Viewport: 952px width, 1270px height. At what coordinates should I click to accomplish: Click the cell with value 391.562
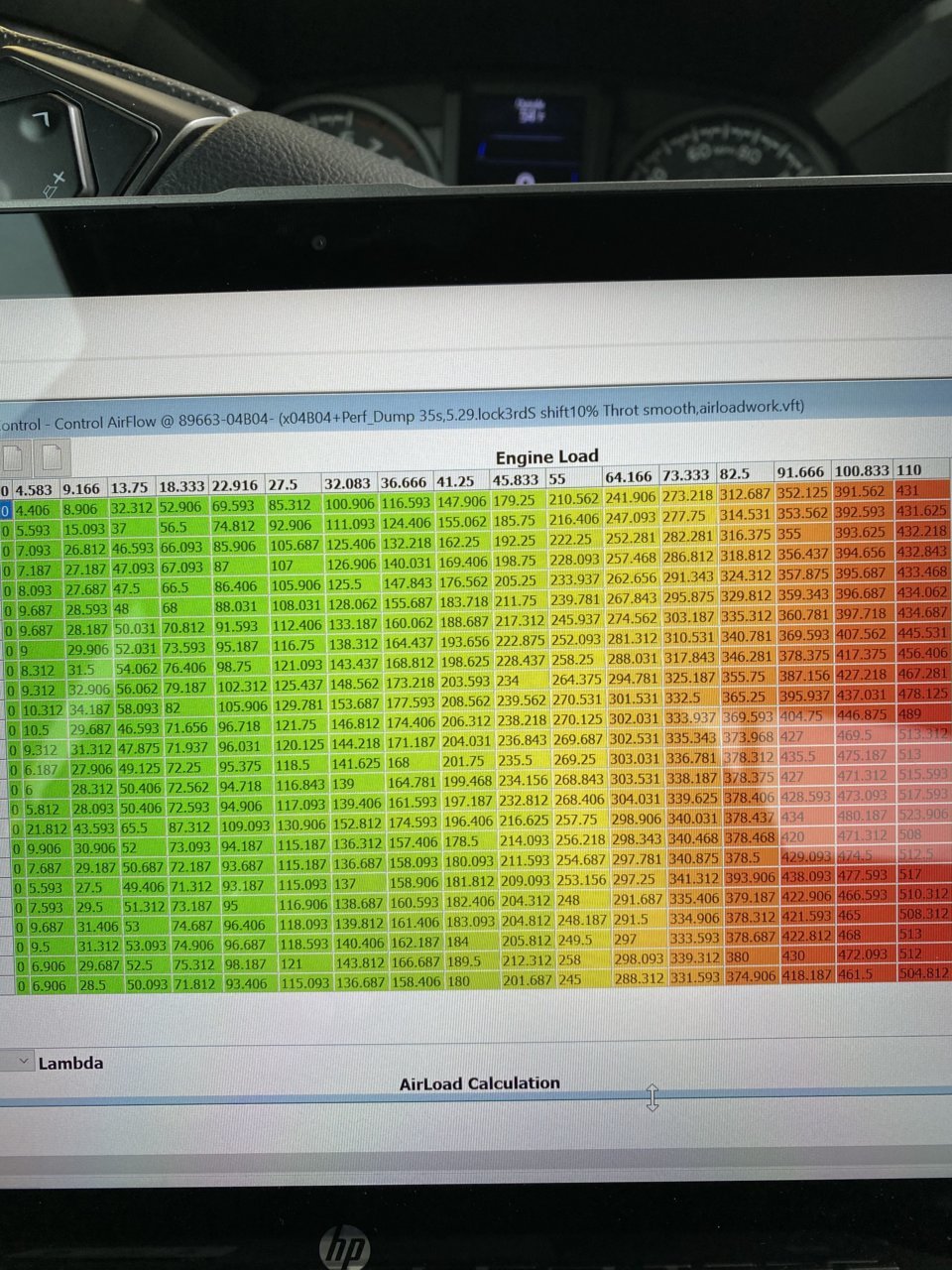pos(863,491)
